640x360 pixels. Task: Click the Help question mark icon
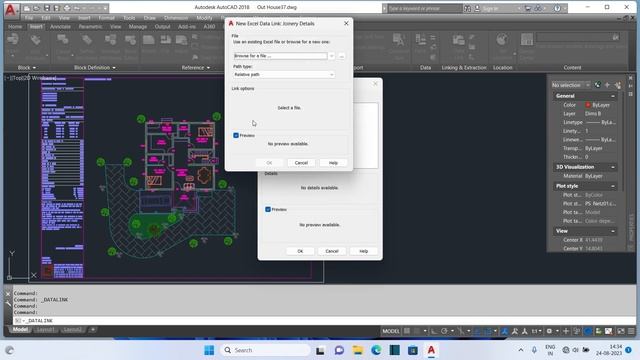point(557,8)
